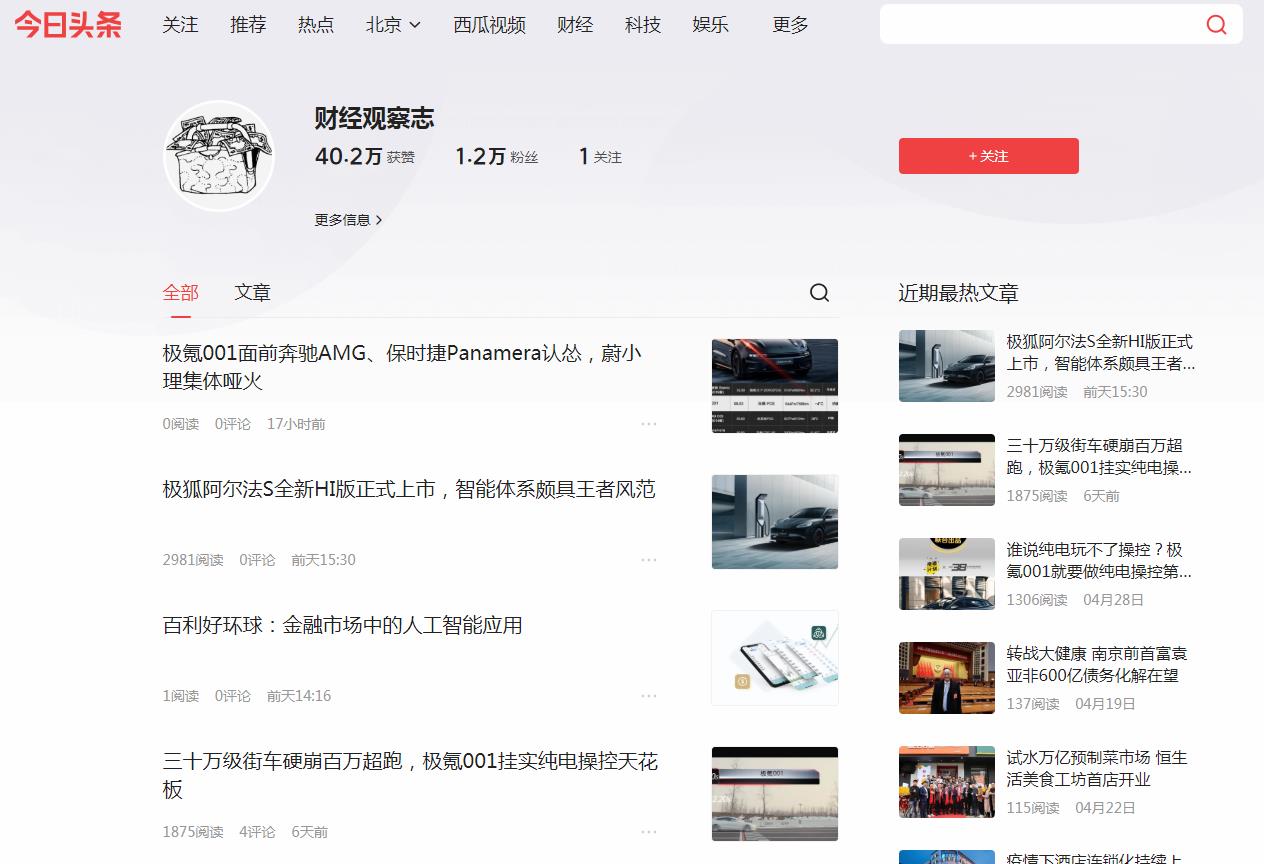Click the 40.2万 获赞 count
Screen dimensions: 1264x864
[365, 157]
